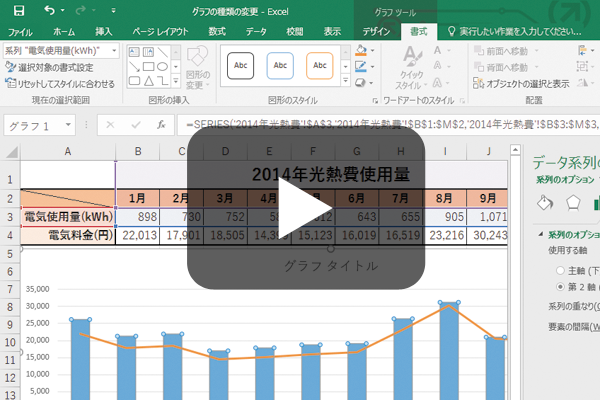Switch to the 数式 ribbon tab

point(217,32)
